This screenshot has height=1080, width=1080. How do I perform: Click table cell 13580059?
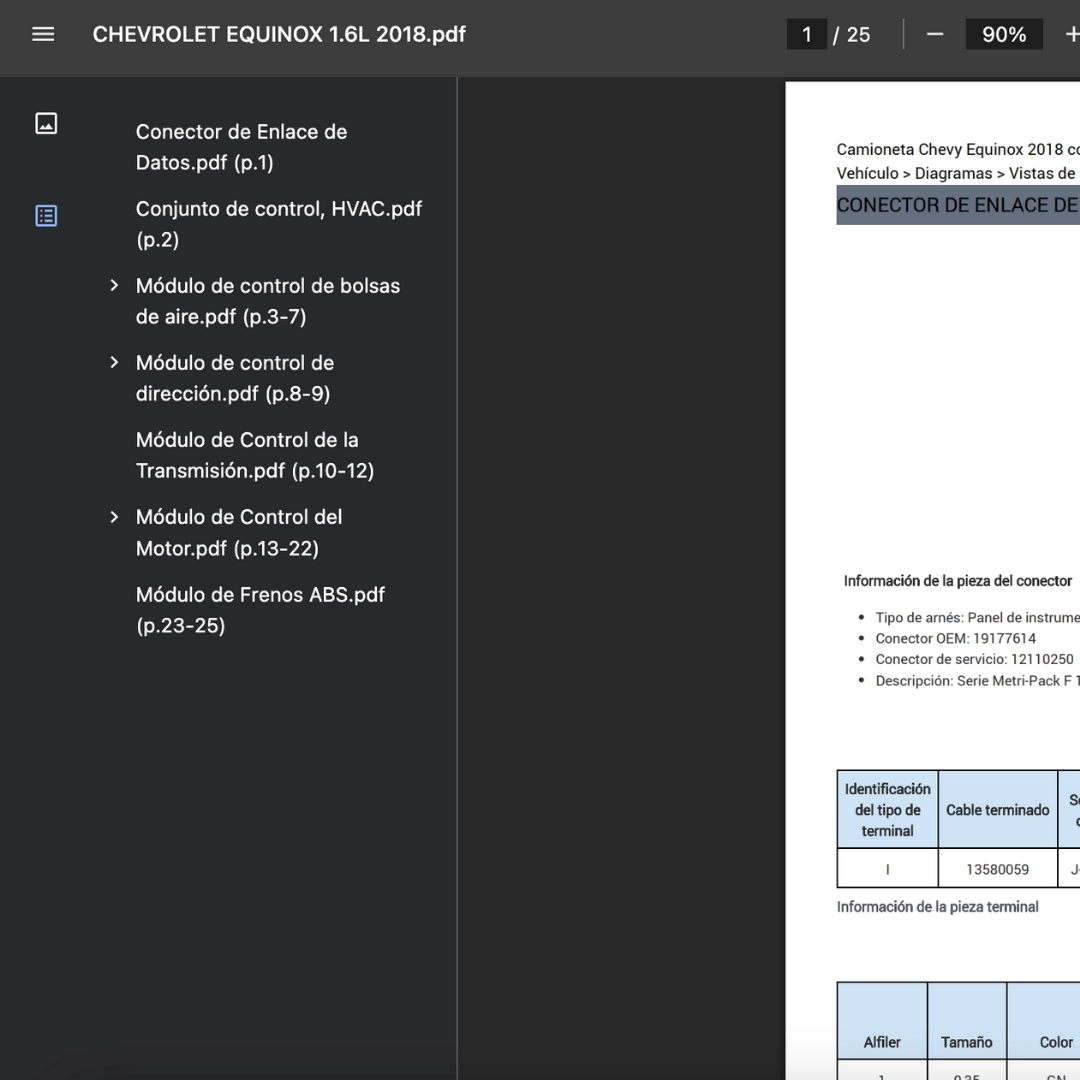pos(997,869)
